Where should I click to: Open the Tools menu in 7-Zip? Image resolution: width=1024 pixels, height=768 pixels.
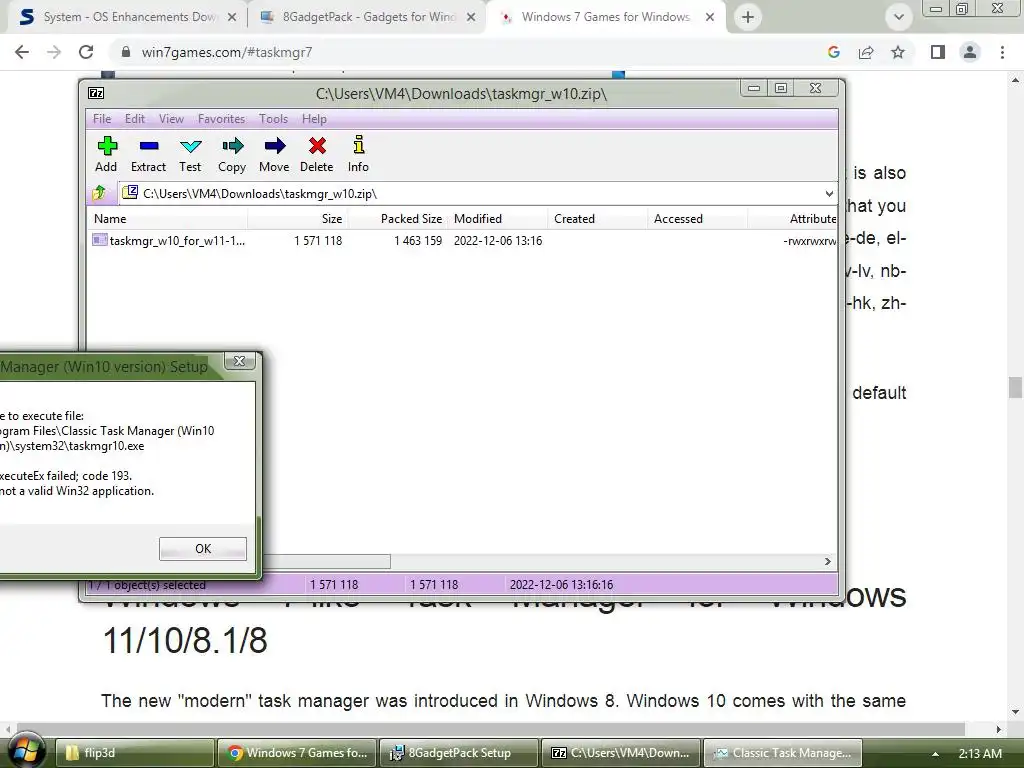[x=273, y=119]
